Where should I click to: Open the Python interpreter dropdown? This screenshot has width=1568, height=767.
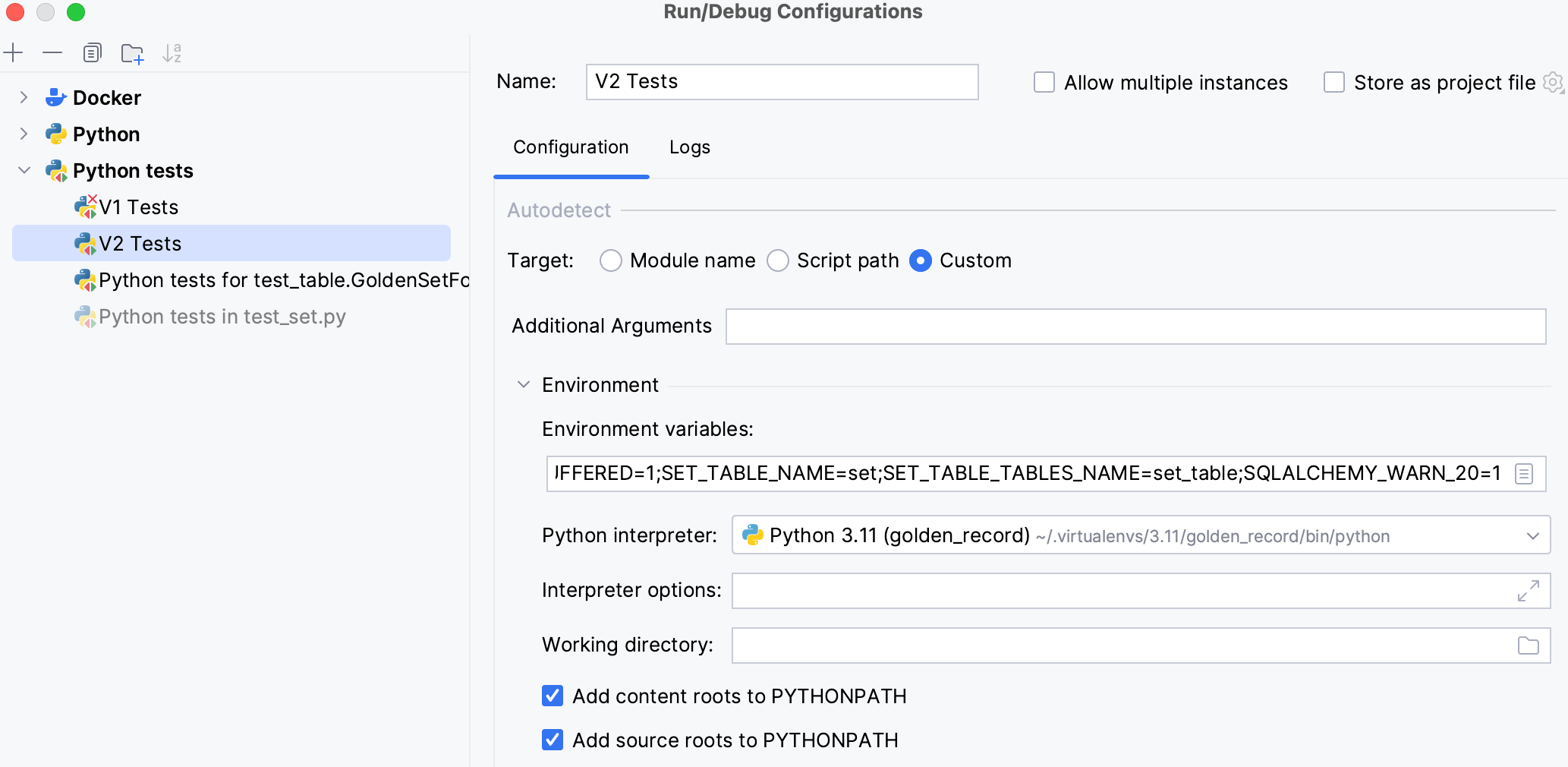pyautogui.click(x=1534, y=535)
